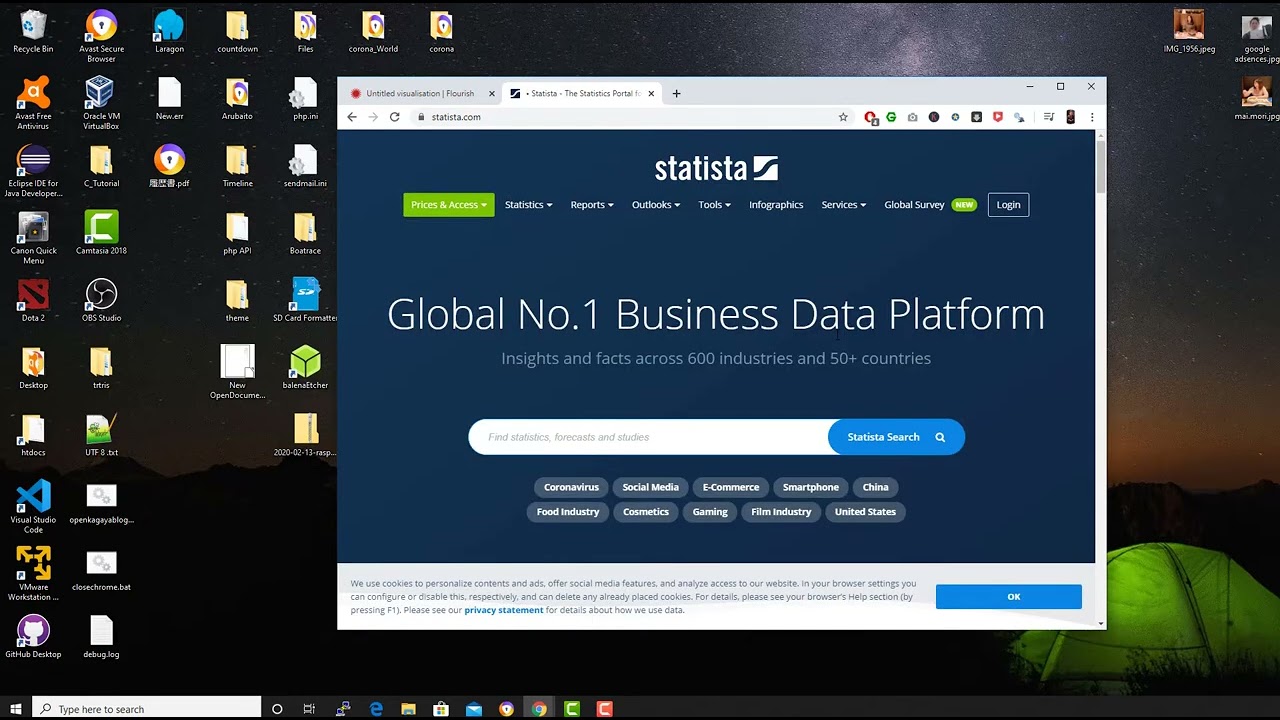Click the Windows taskbar search box
The image size is (1280, 720).
[x=147, y=709]
